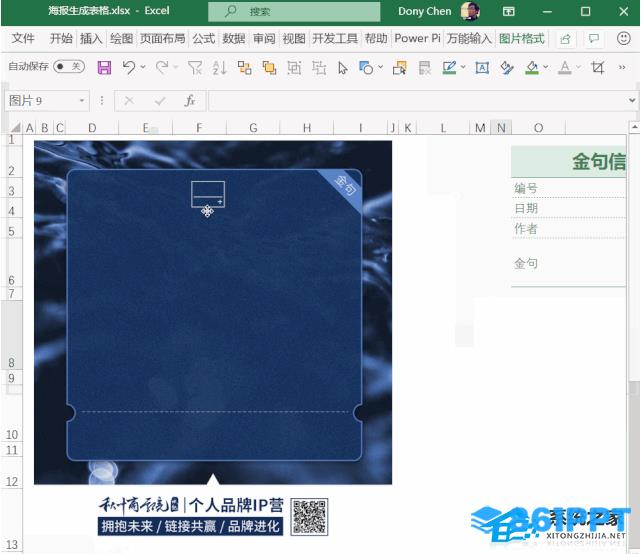The width and height of the screenshot is (641, 554).
Task: Click the cancel X formula bar icon
Action: [129, 101]
